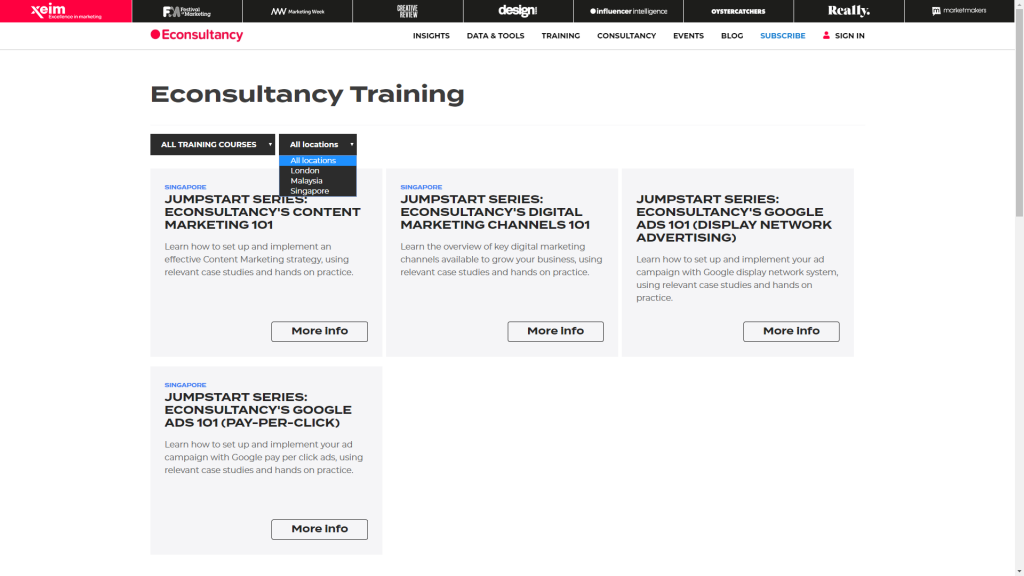
Task: Go to the Blog menu item
Action: click(732, 36)
